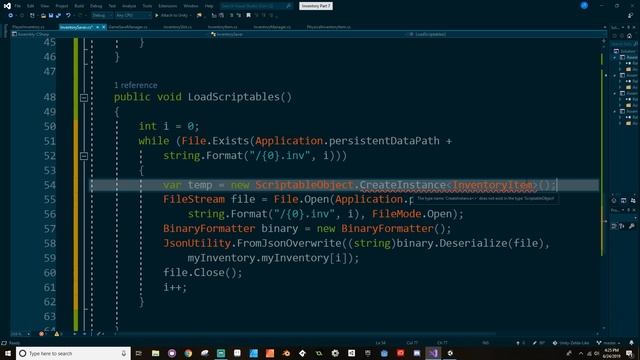Click the Home icon in Solution Explorer
The image size is (640, 360).
pos(629,36)
